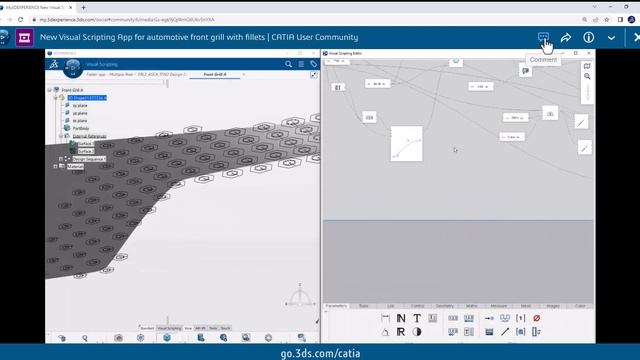Open the Control tab in Visual Scripting Editor
This screenshot has width=640, height=360.
pos(418,306)
